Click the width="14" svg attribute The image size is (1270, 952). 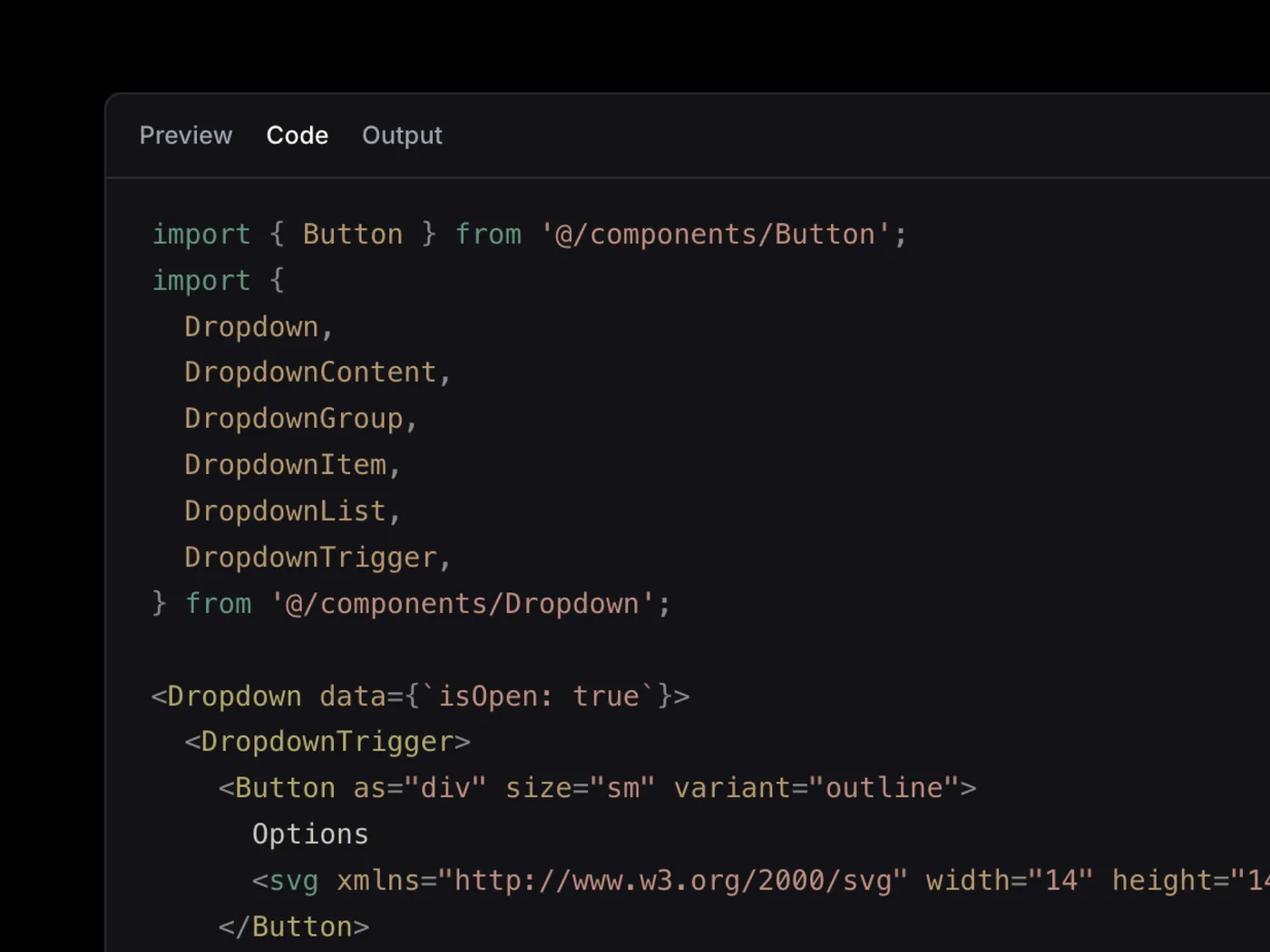coord(1009,881)
